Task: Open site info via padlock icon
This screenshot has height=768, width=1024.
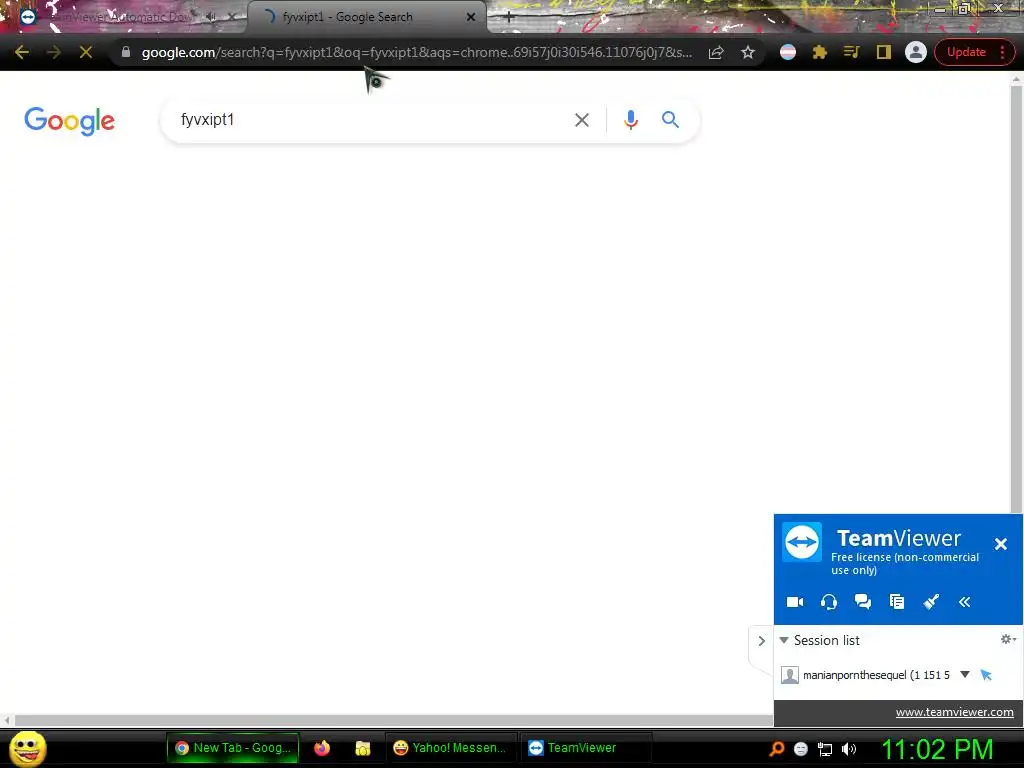Action: [x=126, y=52]
